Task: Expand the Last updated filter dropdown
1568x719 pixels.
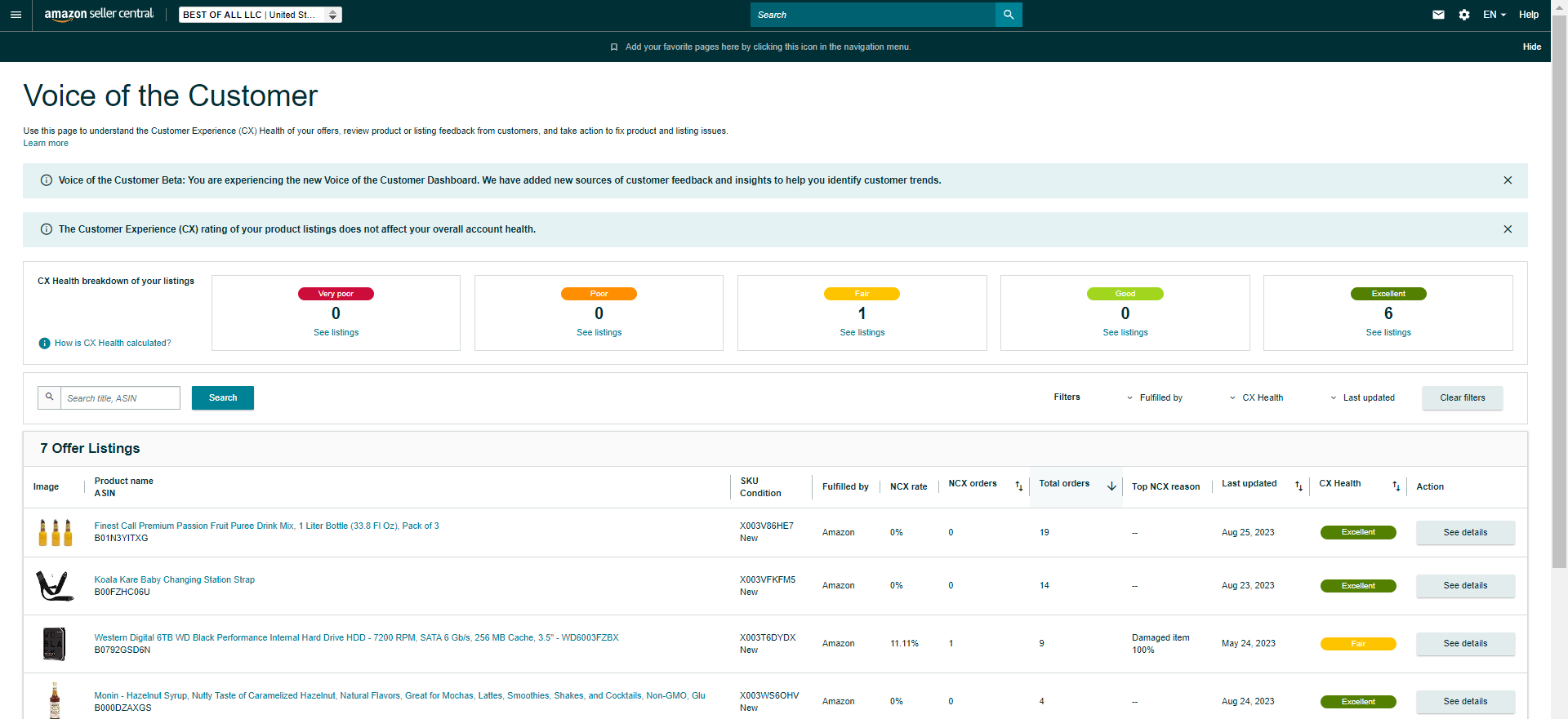Action: [1362, 398]
